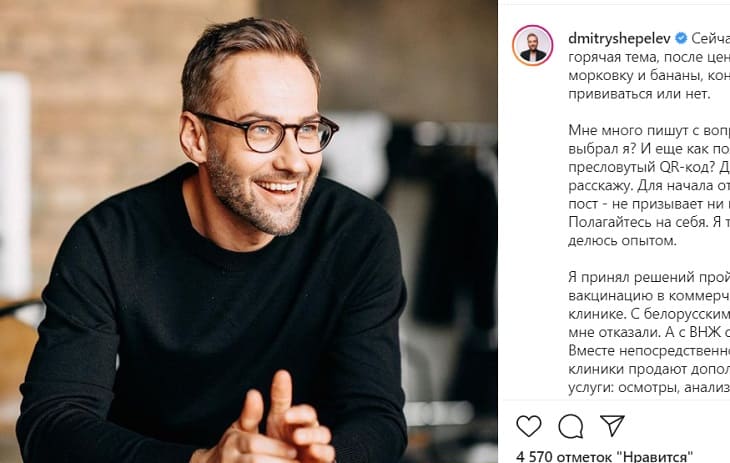730x463 pixels.
Task: Open the dmitryshepelev profile avatar
Action: pyautogui.click(x=532, y=45)
